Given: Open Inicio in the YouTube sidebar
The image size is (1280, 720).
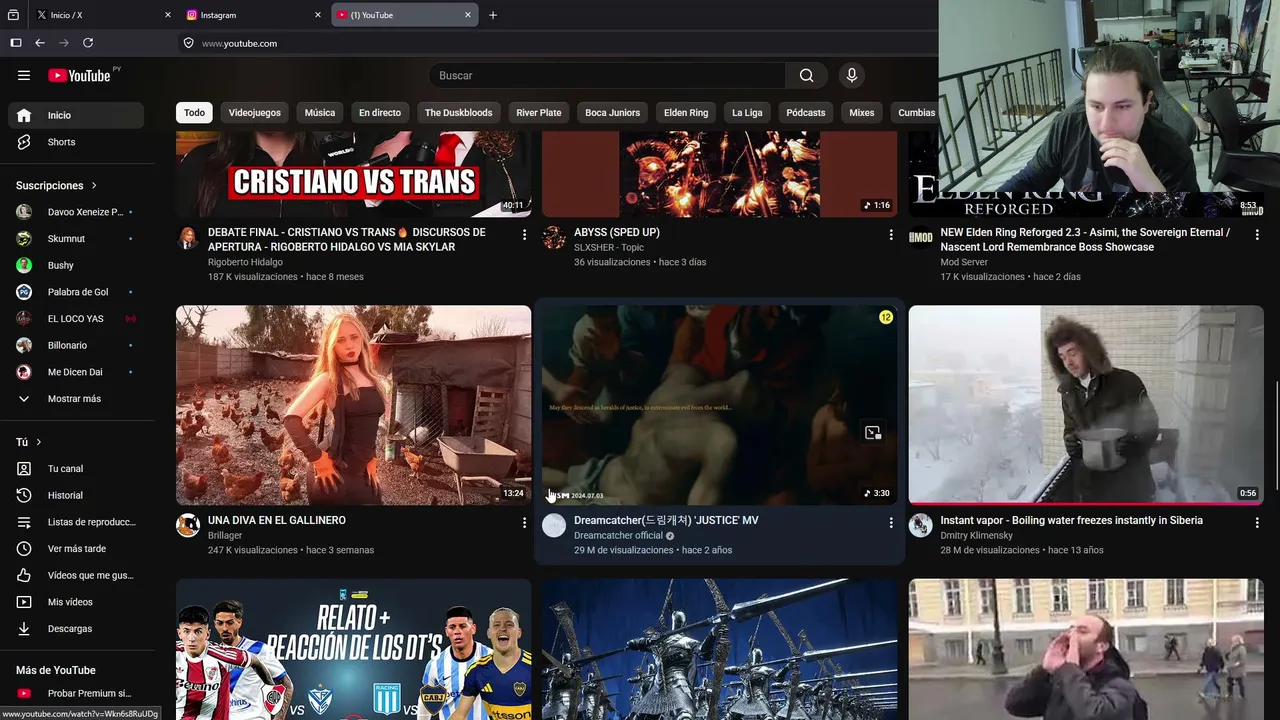Looking at the screenshot, I should coord(76,115).
